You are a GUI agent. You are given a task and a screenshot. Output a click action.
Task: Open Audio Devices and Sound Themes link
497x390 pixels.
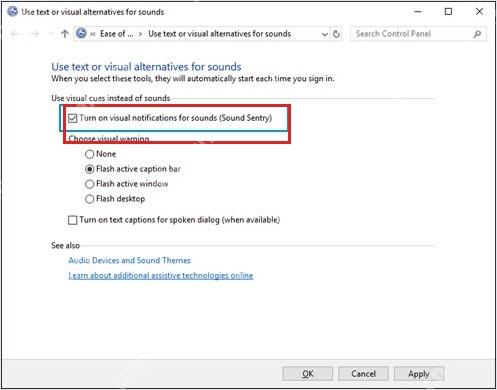tap(129, 260)
